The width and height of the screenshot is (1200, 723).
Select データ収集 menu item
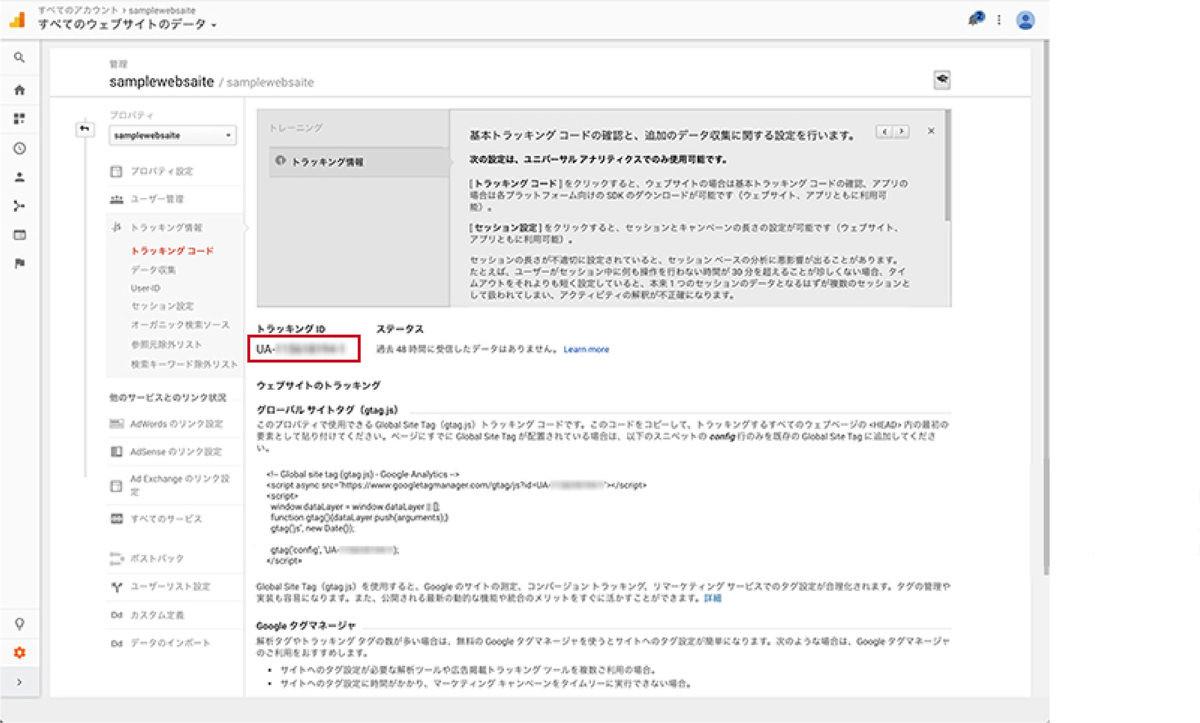154,270
